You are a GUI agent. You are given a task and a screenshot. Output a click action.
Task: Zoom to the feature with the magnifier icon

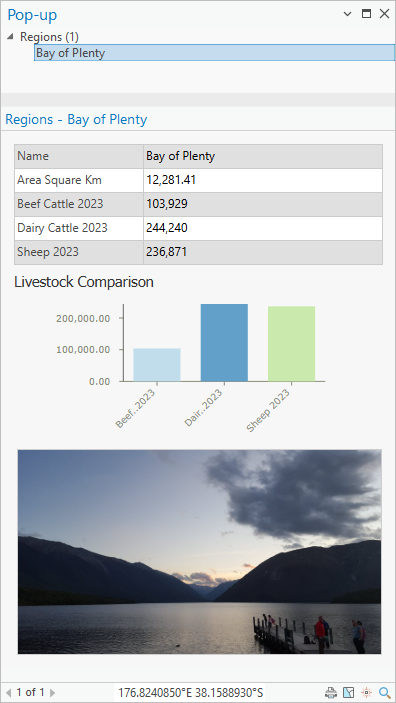(x=384, y=692)
